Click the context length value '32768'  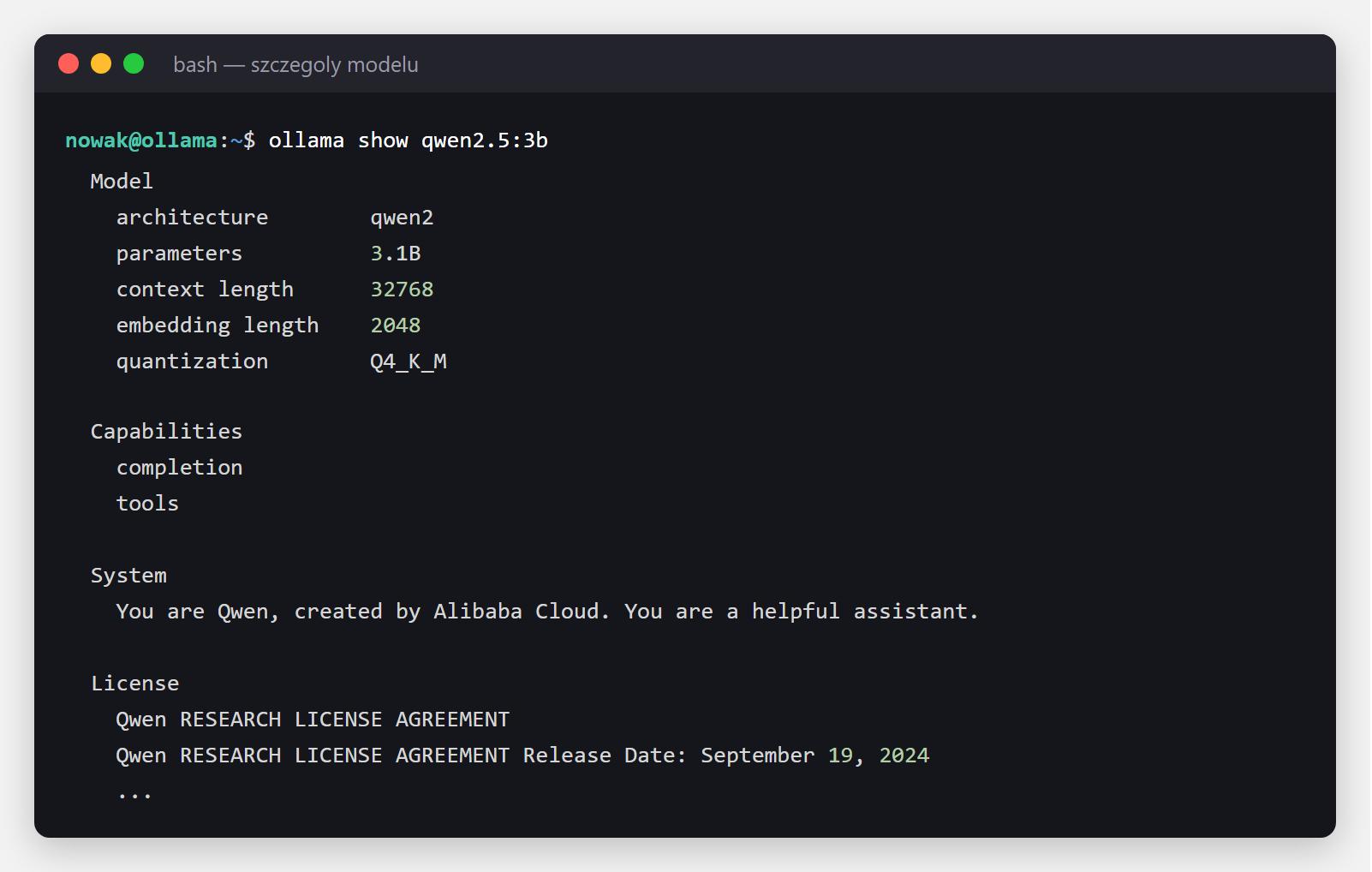click(x=402, y=290)
